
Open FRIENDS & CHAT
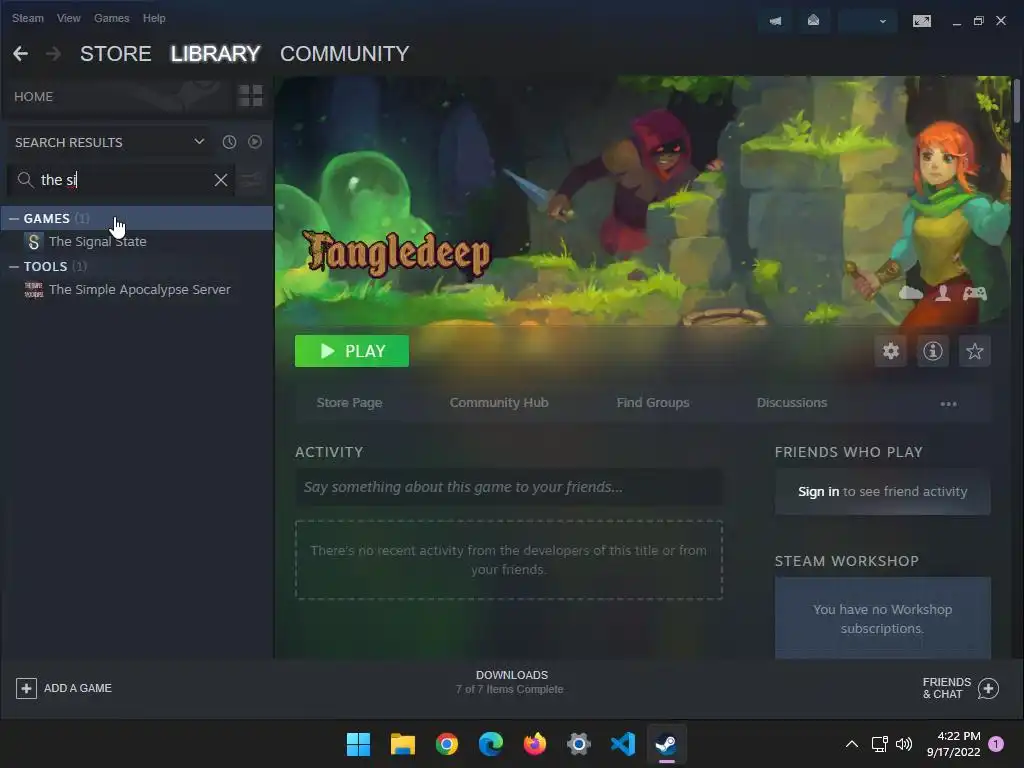point(961,688)
